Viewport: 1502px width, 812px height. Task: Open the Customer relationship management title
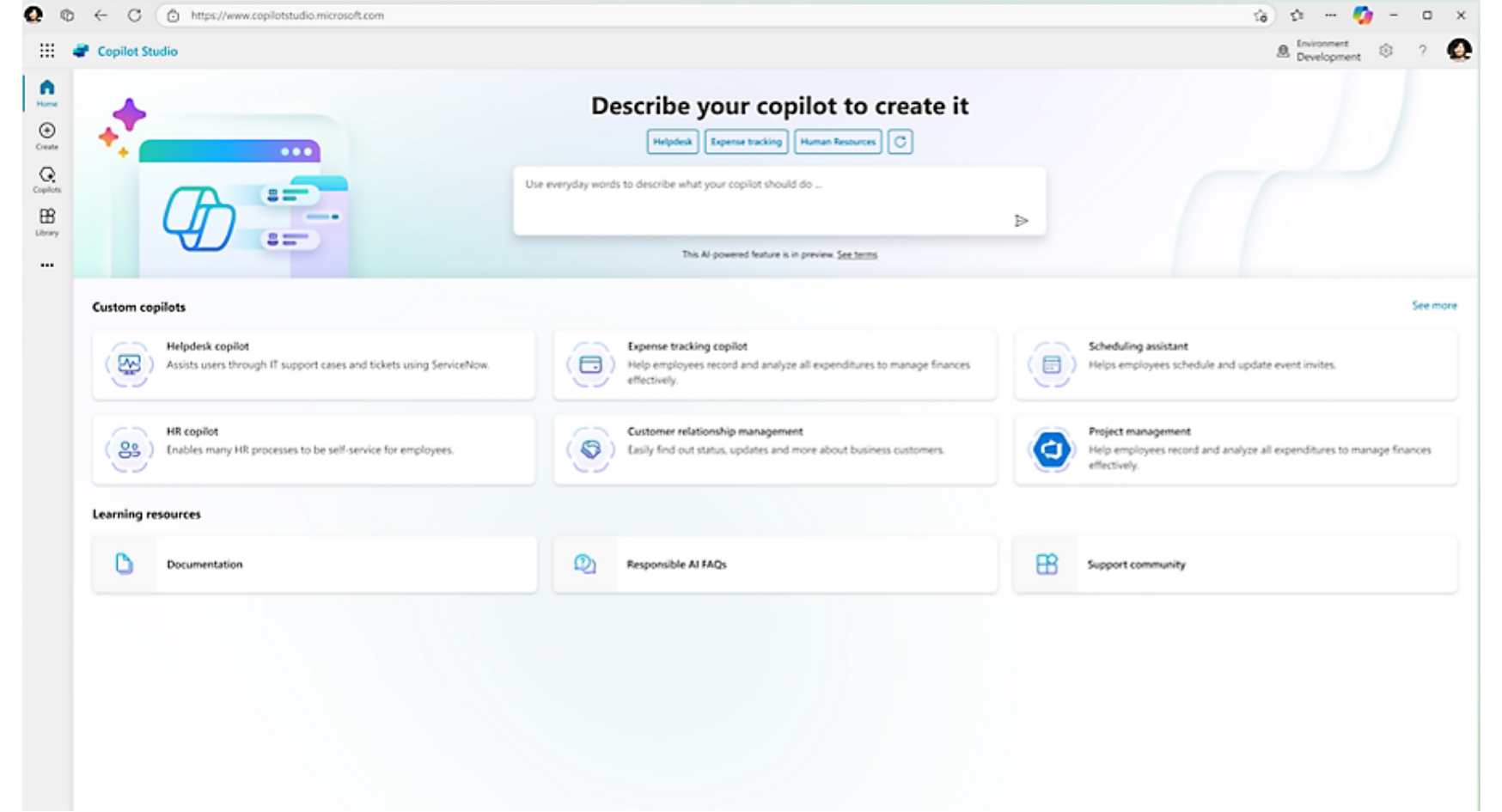pos(715,431)
